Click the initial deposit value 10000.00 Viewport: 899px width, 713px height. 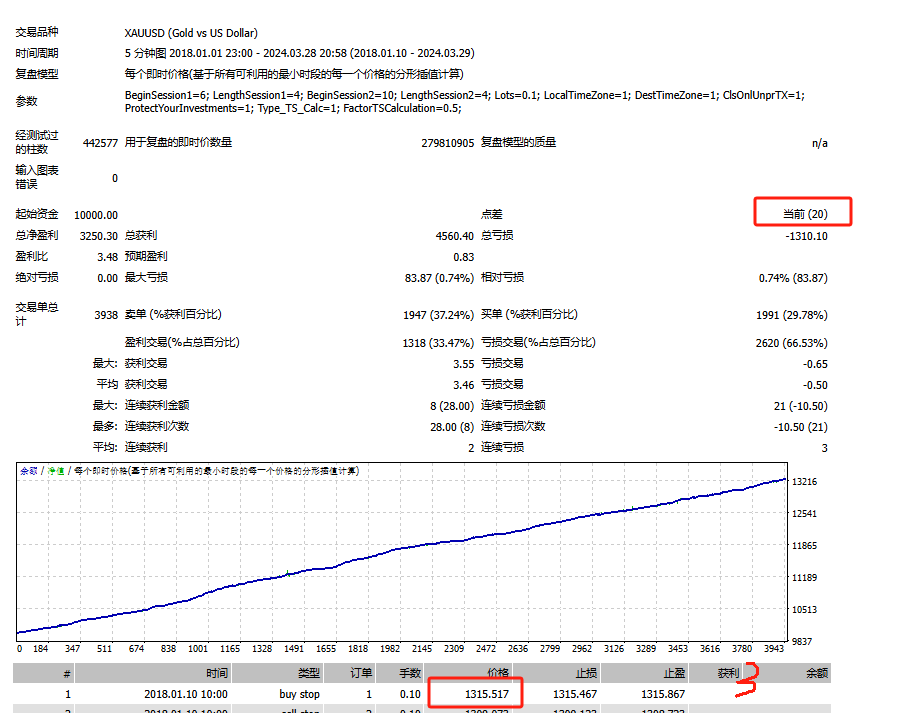point(96,215)
